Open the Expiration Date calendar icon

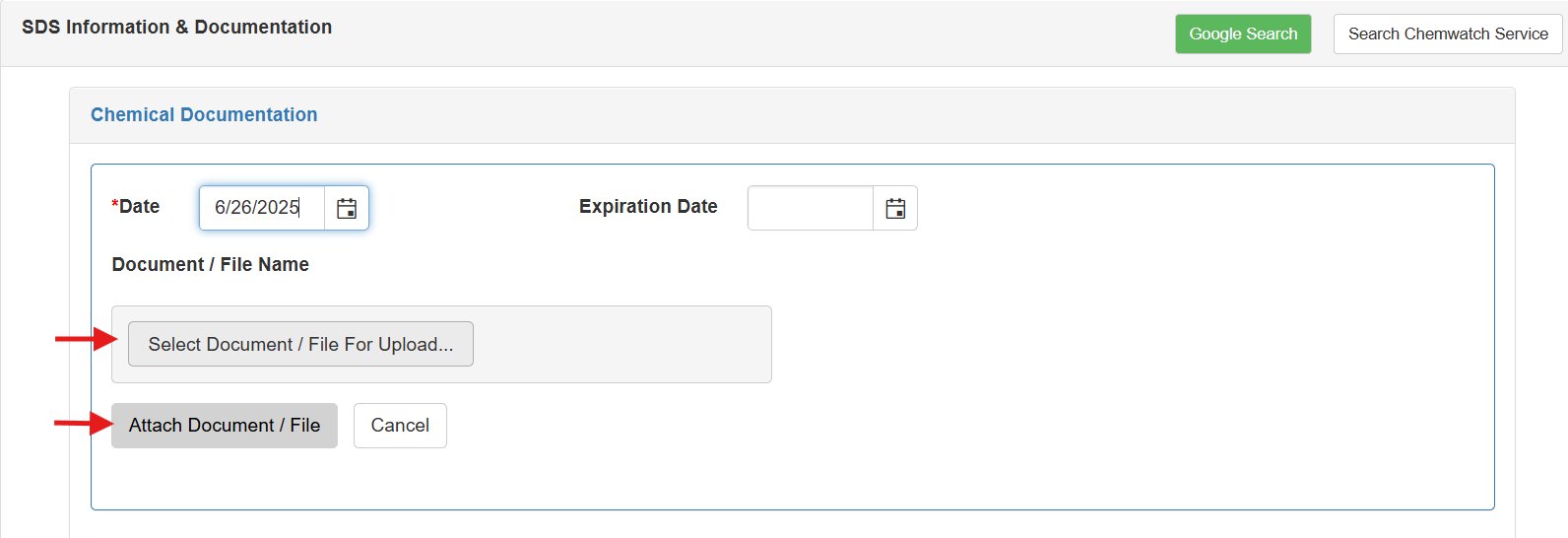895,208
